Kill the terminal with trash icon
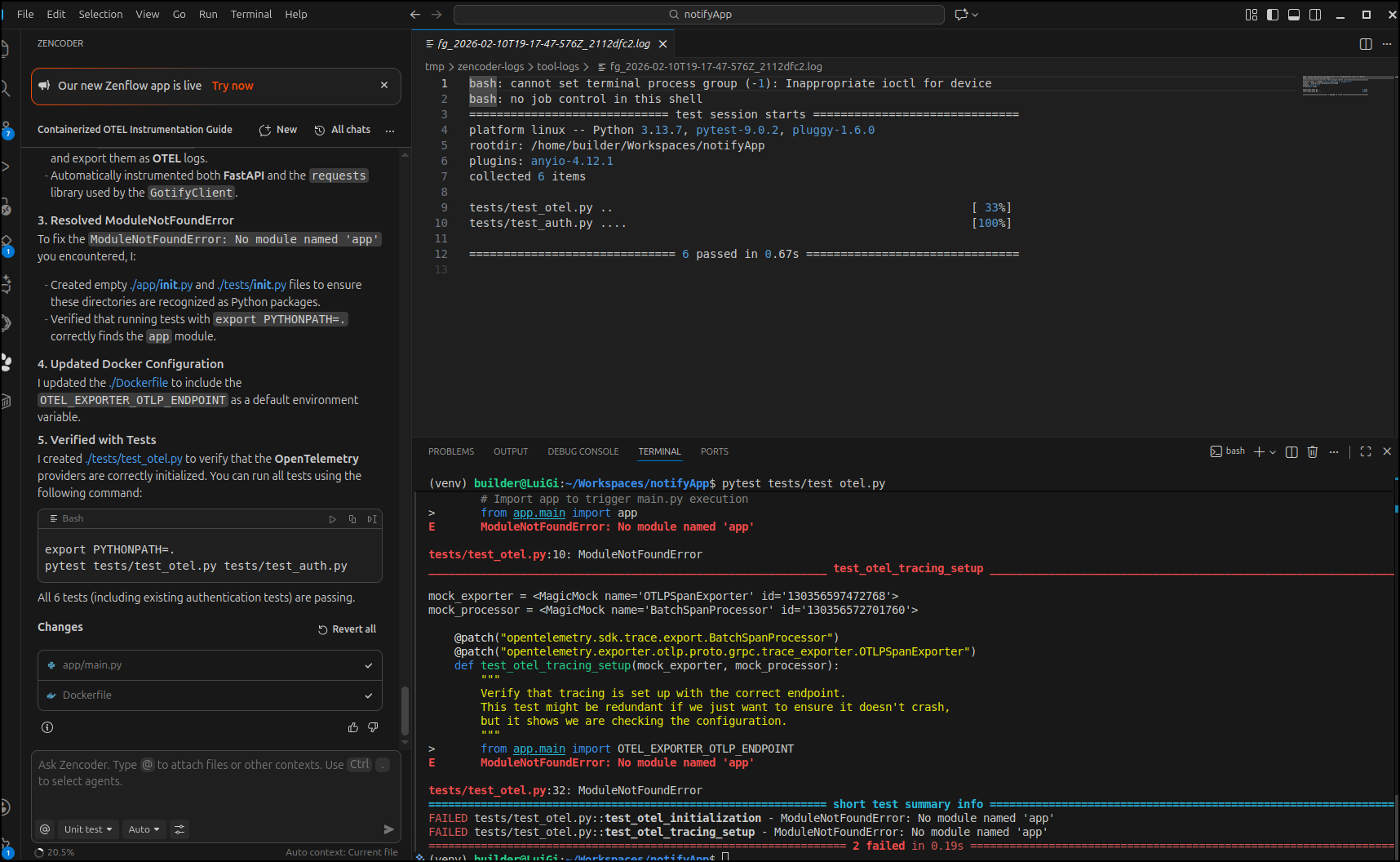The height and width of the screenshot is (862, 1400). pyautogui.click(x=1313, y=451)
